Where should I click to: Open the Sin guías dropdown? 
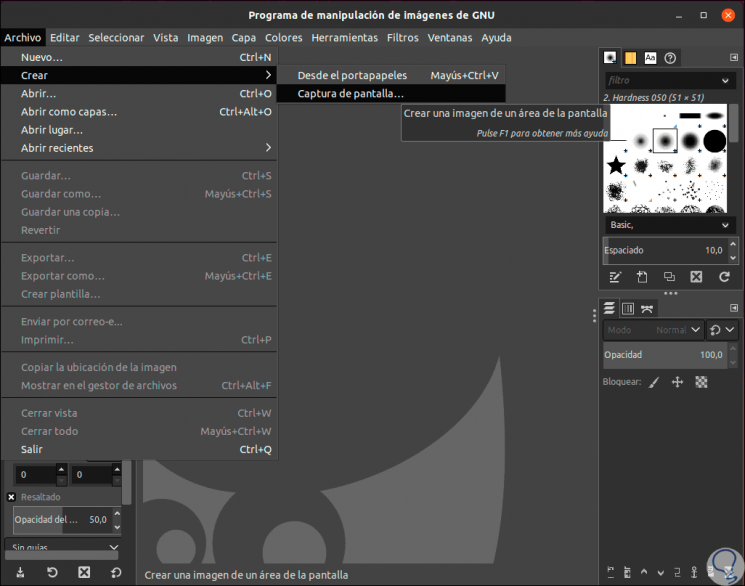pos(63,546)
